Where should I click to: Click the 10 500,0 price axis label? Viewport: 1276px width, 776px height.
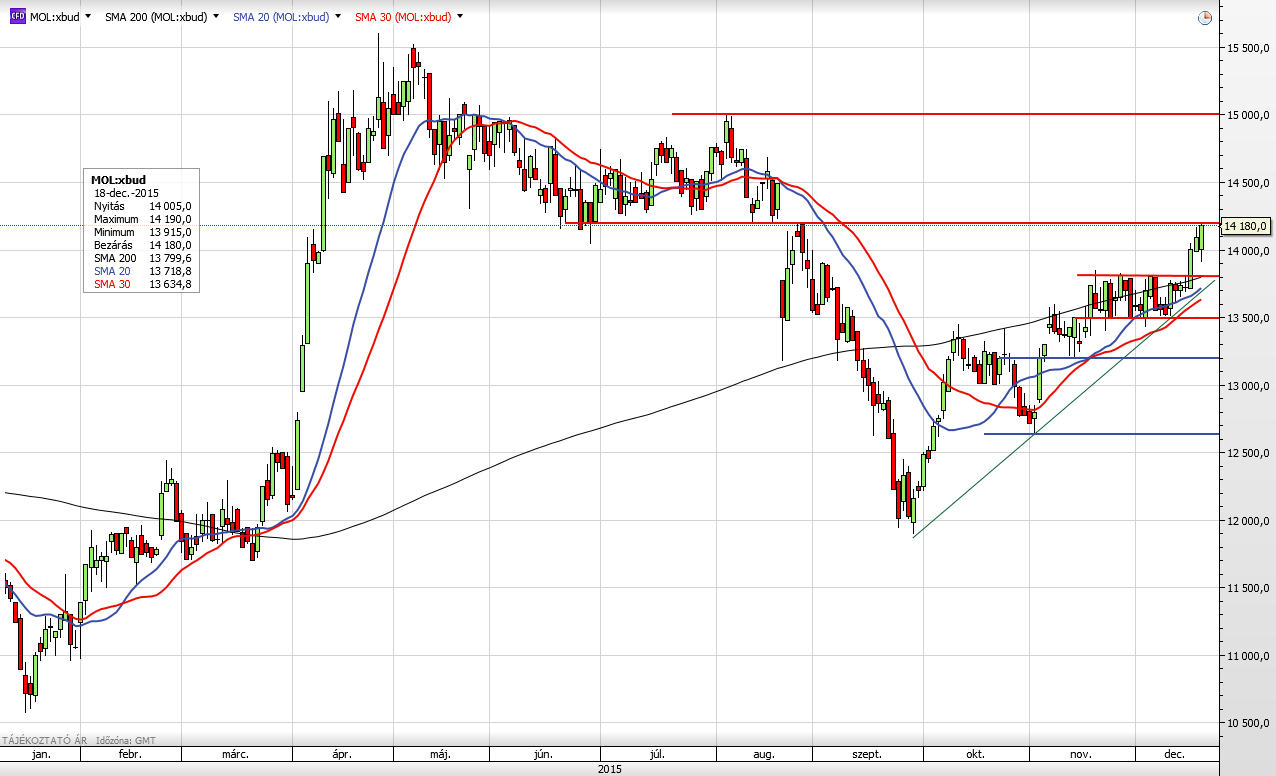point(1248,723)
